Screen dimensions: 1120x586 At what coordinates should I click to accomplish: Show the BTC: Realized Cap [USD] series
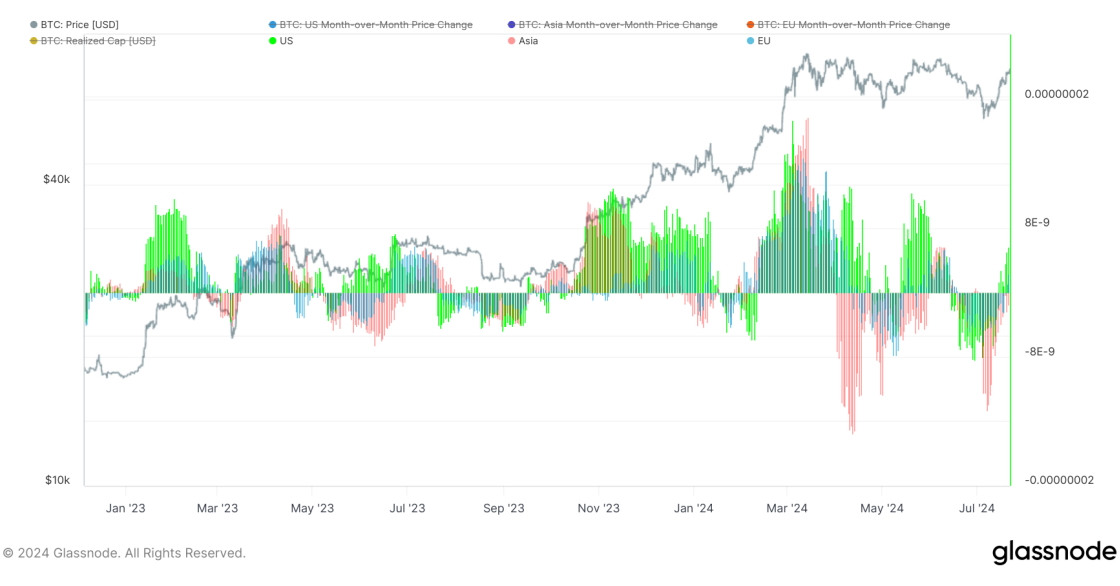coord(98,41)
